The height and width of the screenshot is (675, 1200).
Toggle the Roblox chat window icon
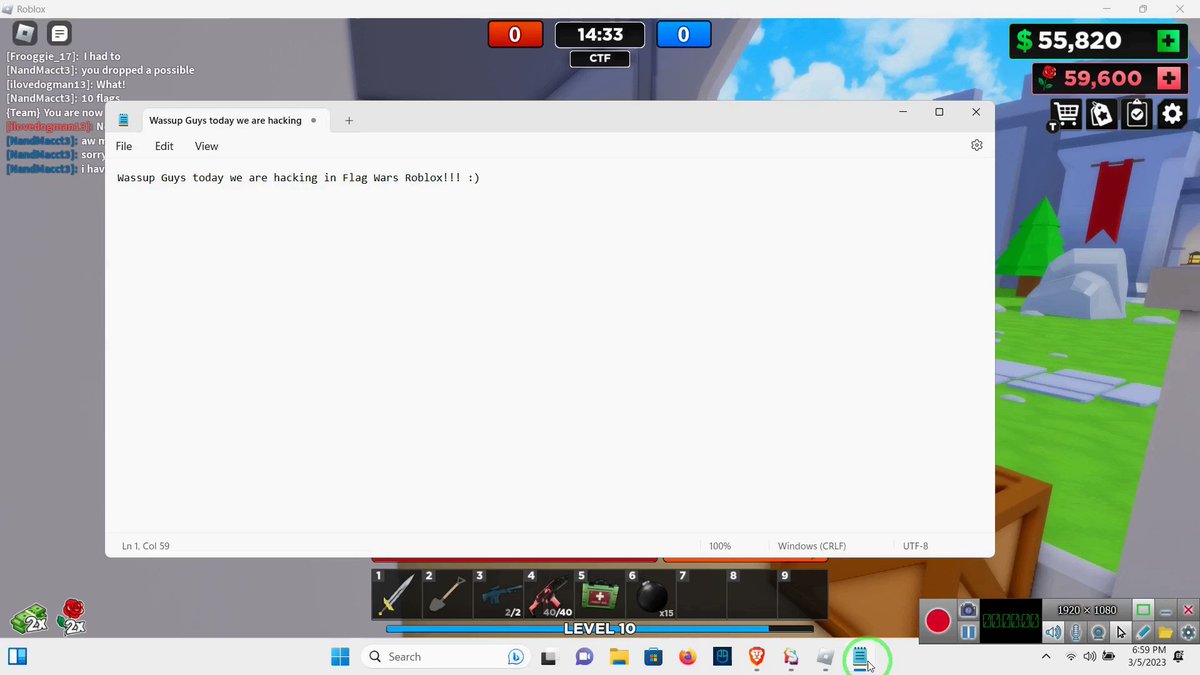(x=60, y=33)
